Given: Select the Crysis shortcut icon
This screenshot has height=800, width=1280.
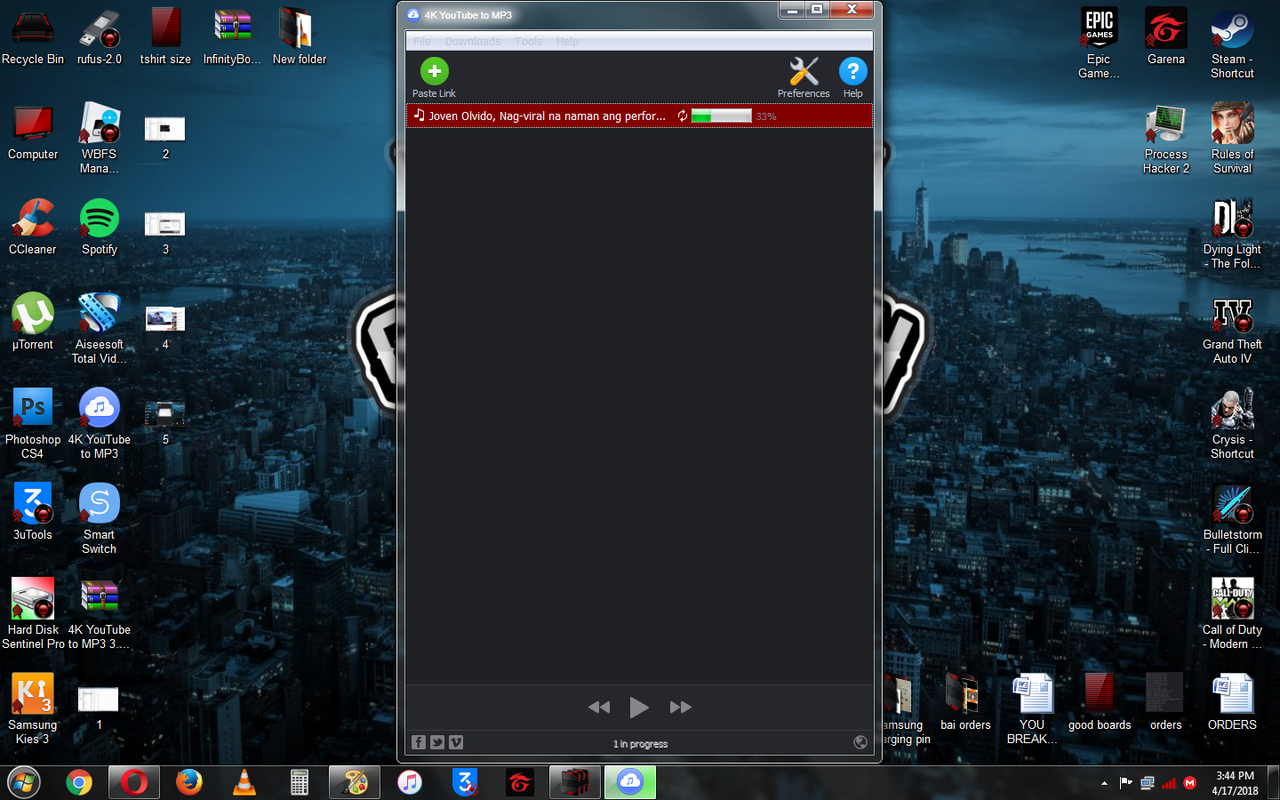Looking at the screenshot, I should [x=1232, y=423].
